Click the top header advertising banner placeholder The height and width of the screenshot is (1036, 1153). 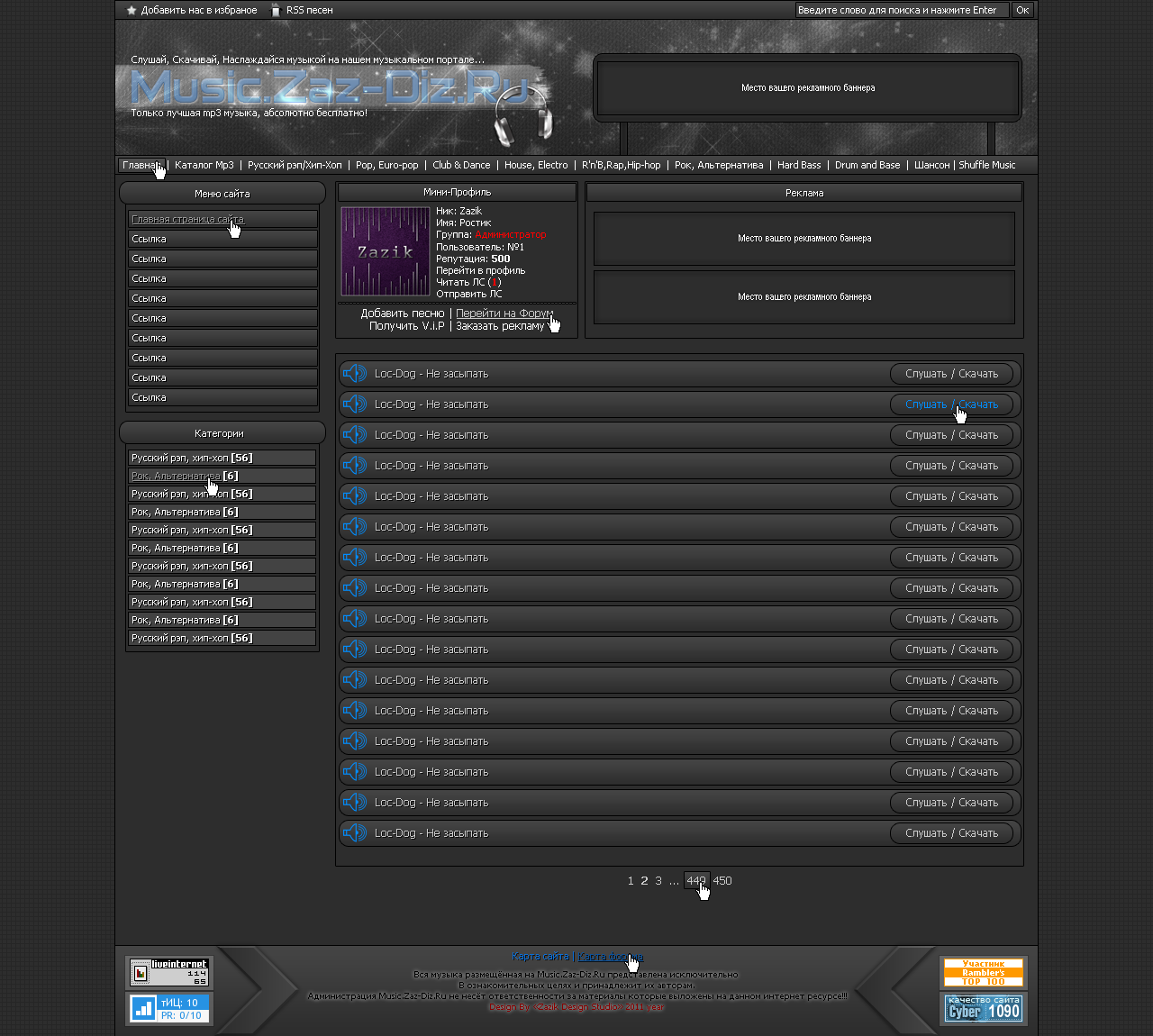coord(808,88)
